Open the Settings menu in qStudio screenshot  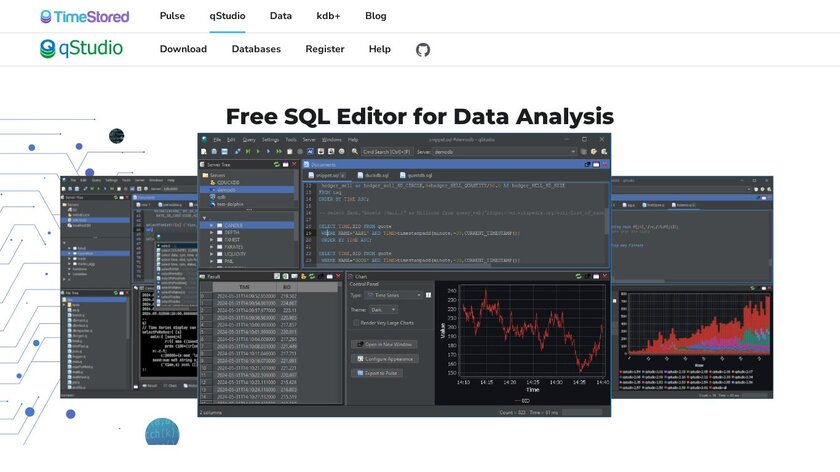click(x=271, y=139)
